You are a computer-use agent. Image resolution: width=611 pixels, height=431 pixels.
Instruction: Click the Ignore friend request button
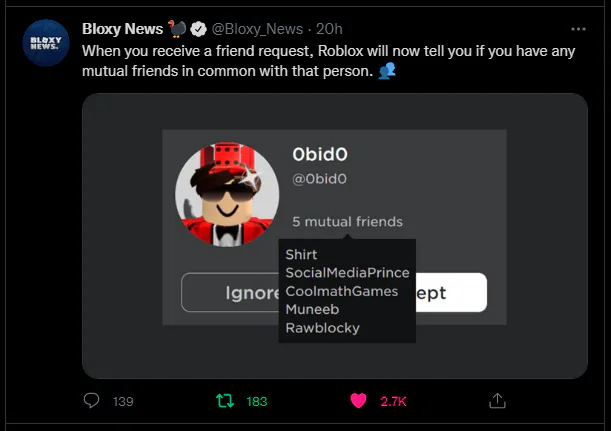[x=232, y=293]
